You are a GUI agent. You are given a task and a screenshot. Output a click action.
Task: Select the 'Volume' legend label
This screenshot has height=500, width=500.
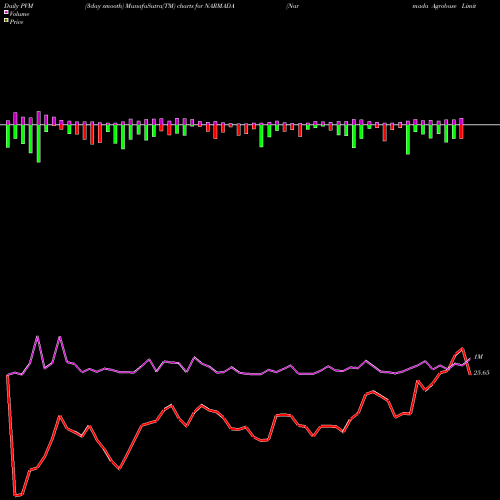pos(19,14)
